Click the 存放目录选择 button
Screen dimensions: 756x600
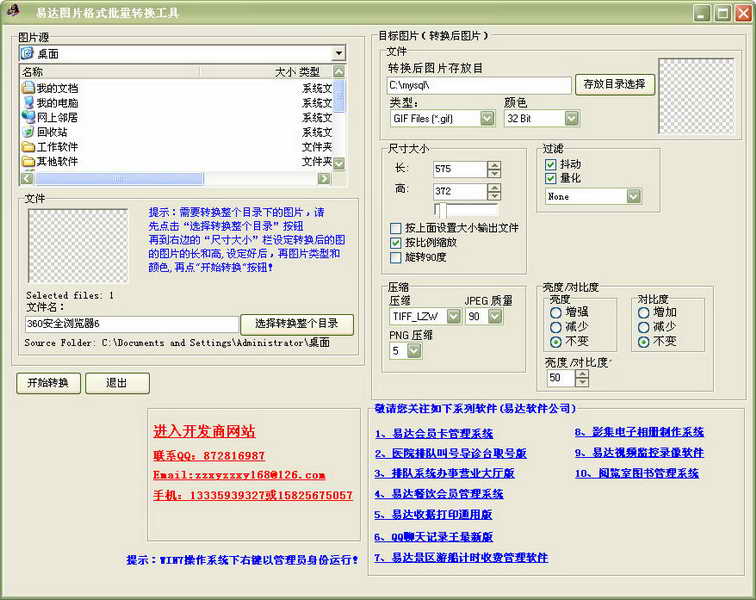click(615, 84)
